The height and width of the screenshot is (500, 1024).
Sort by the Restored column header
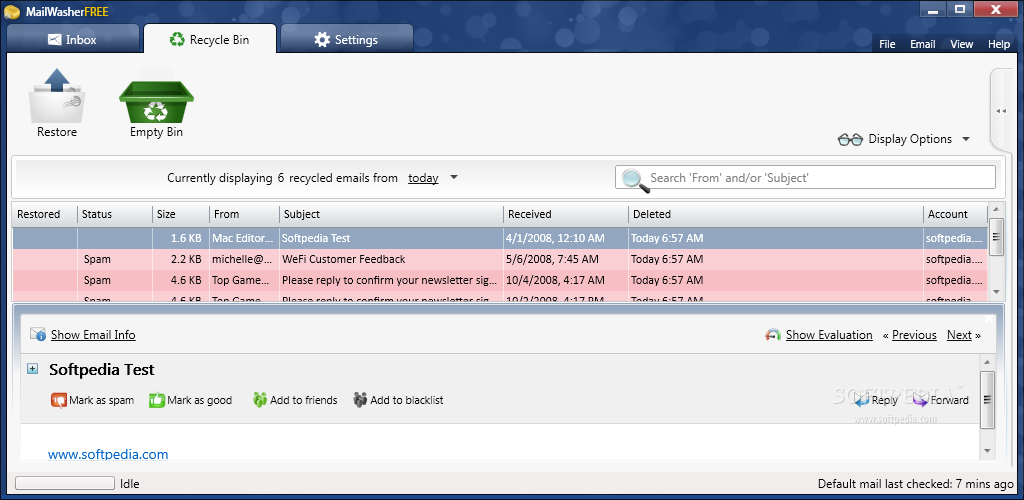[x=44, y=214]
